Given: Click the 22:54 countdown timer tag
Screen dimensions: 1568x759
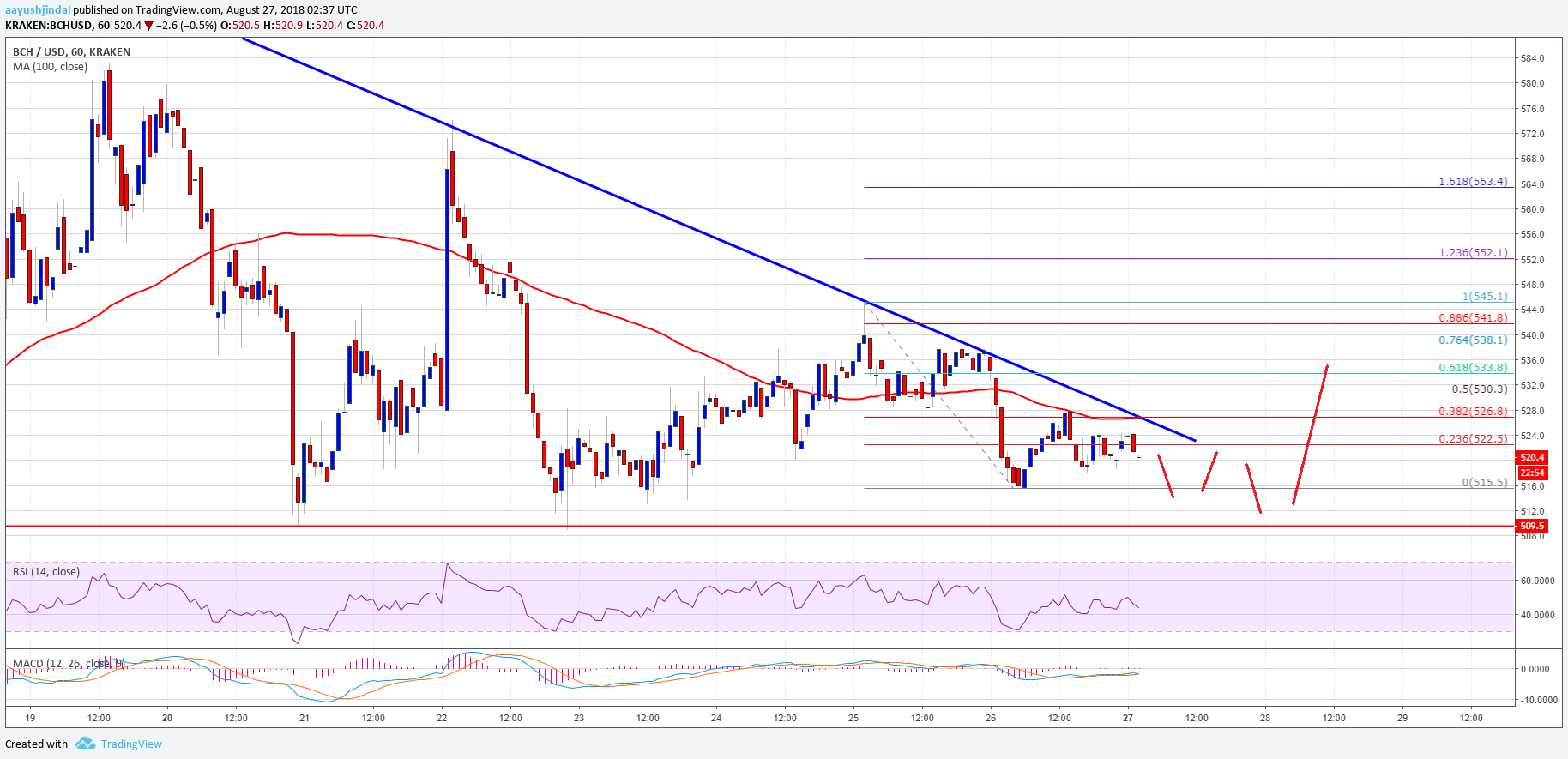Looking at the screenshot, I should coord(1532,473).
